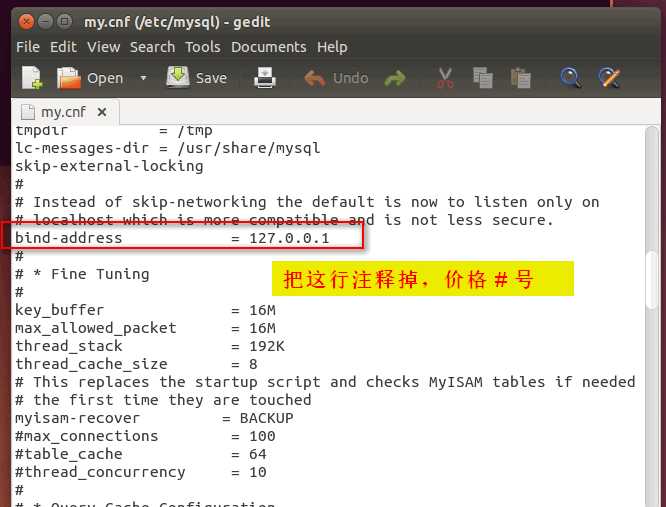The image size is (666, 507).
Task: Expand the Open recent files dropdown arrow
Action: click(143, 78)
